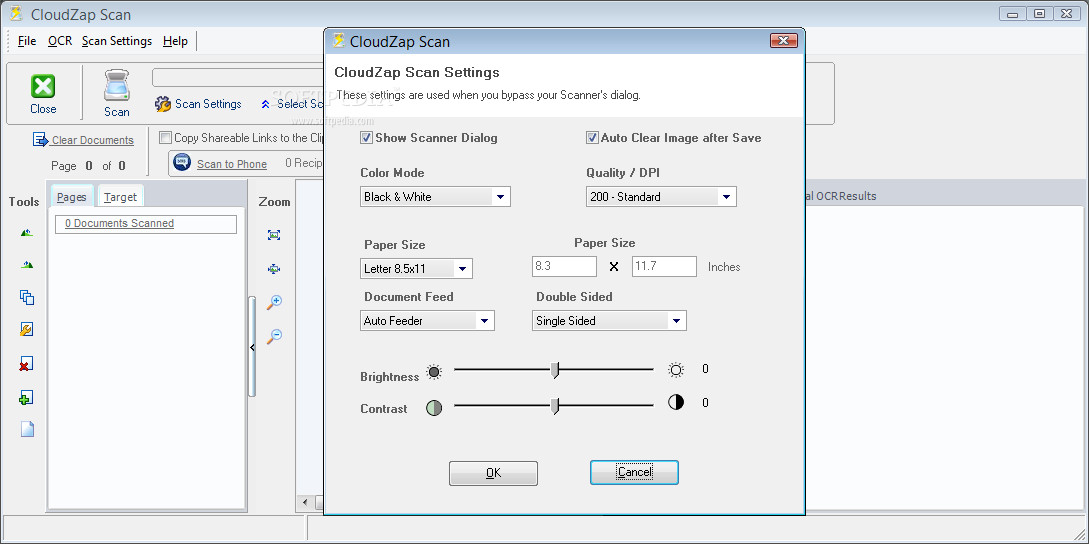1089x544 pixels.
Task: Click the Clear Documents icon
Action: [x=40, y=140]
